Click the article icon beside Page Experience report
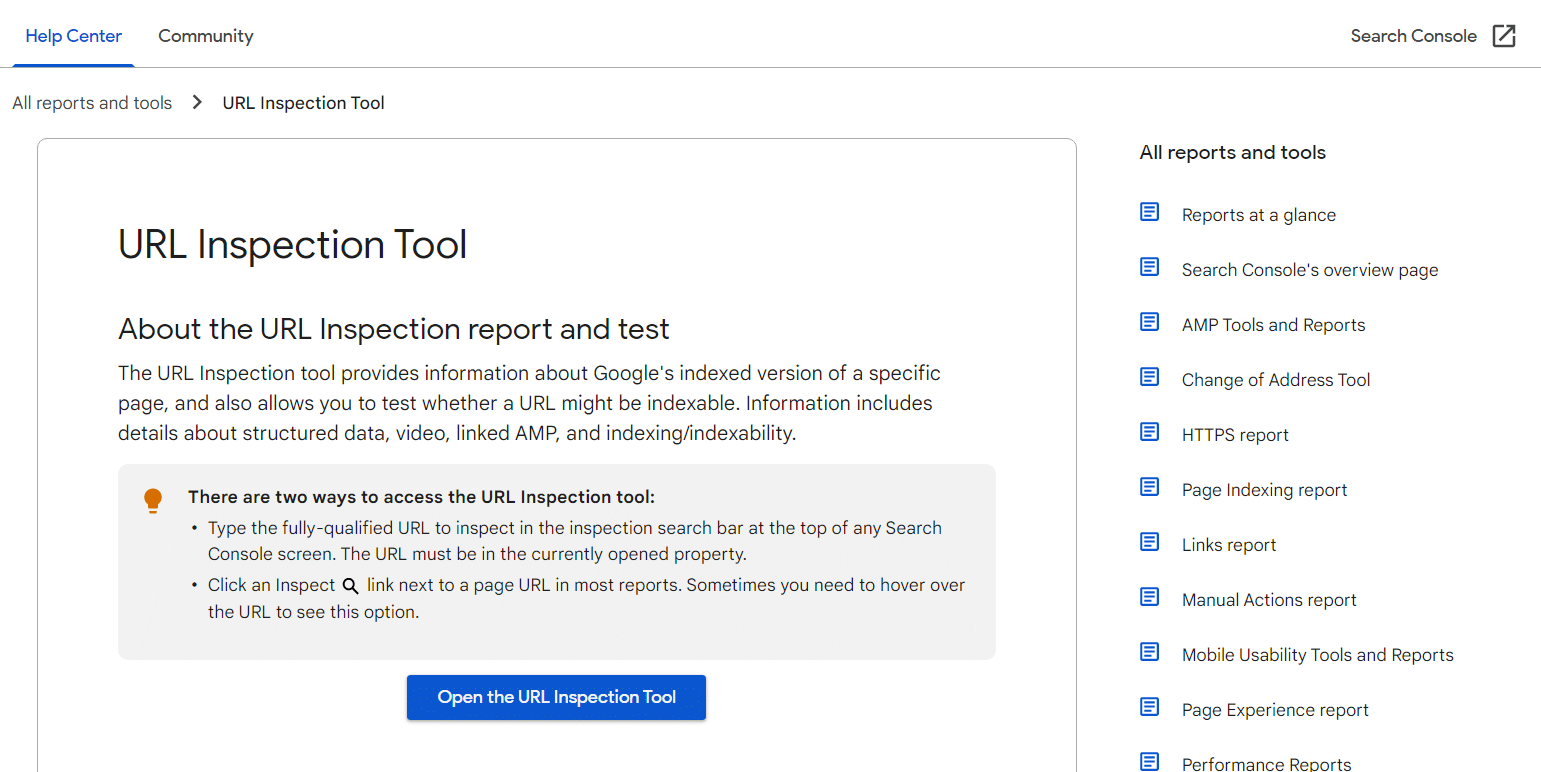The width and height of the screenshot is (1541, 772). tap(1150, 707)
